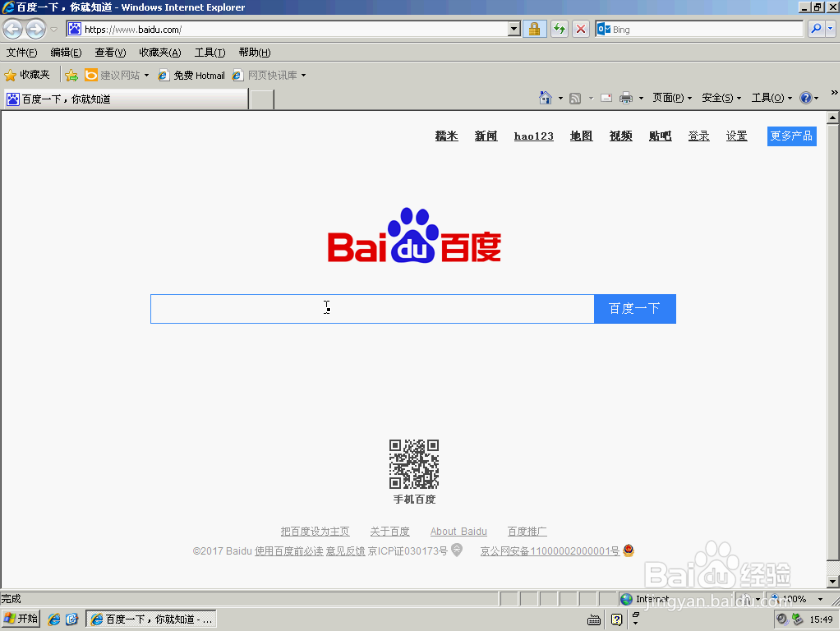
Task: Click the browser Back arrow button
Action: coord(13,29)
